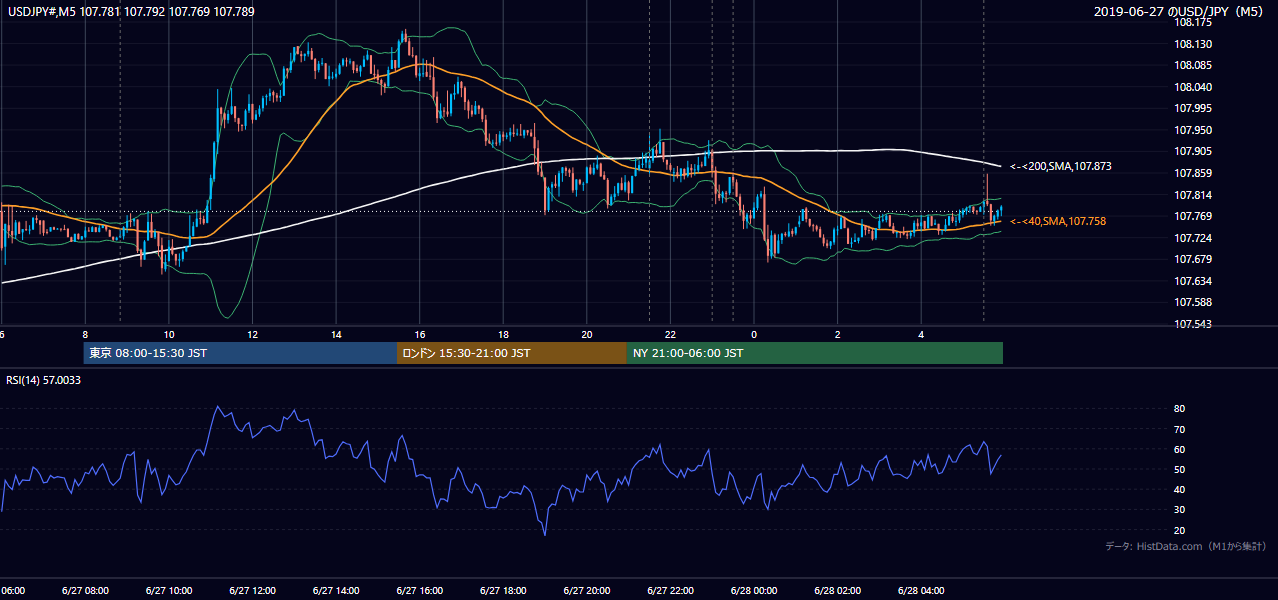Click RSI scale level 80
The width and height of the screenshot is (1278, 600).
1180,409
